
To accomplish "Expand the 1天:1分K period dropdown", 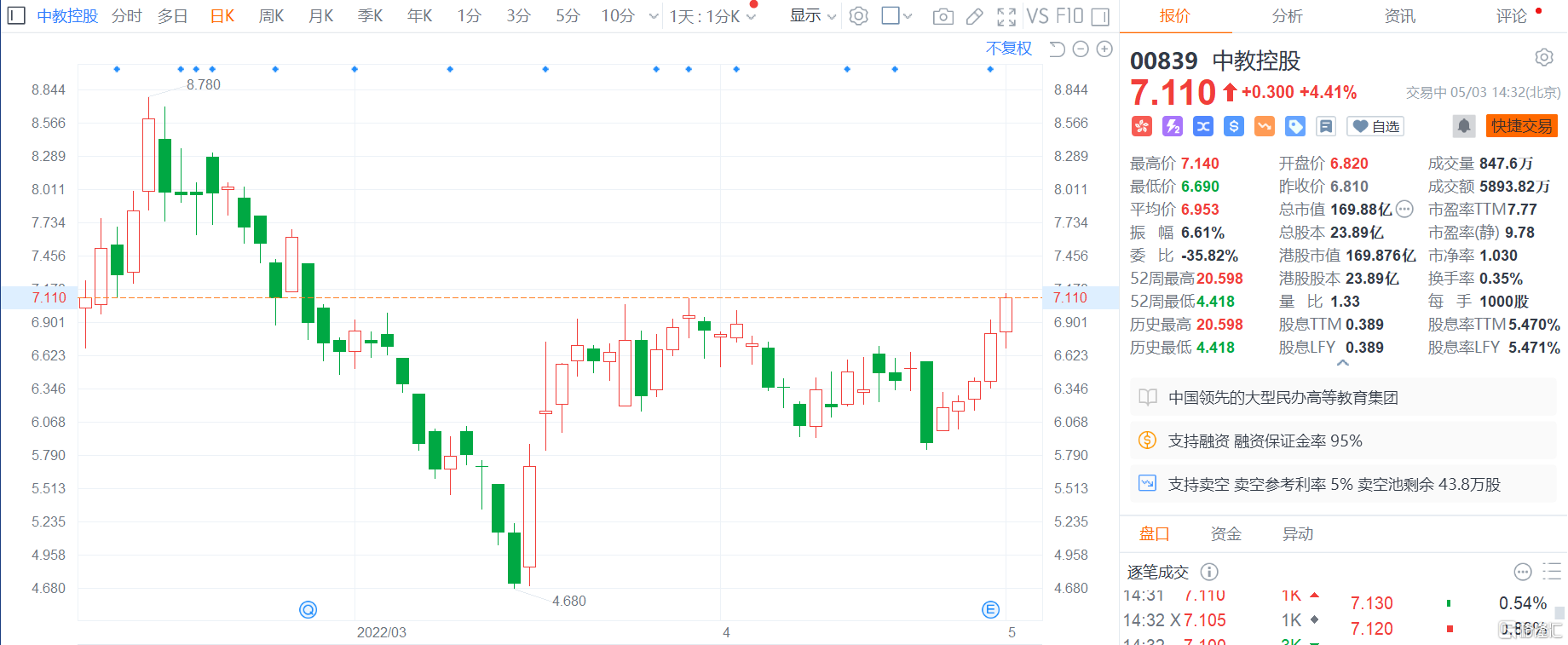I will 712,16.
